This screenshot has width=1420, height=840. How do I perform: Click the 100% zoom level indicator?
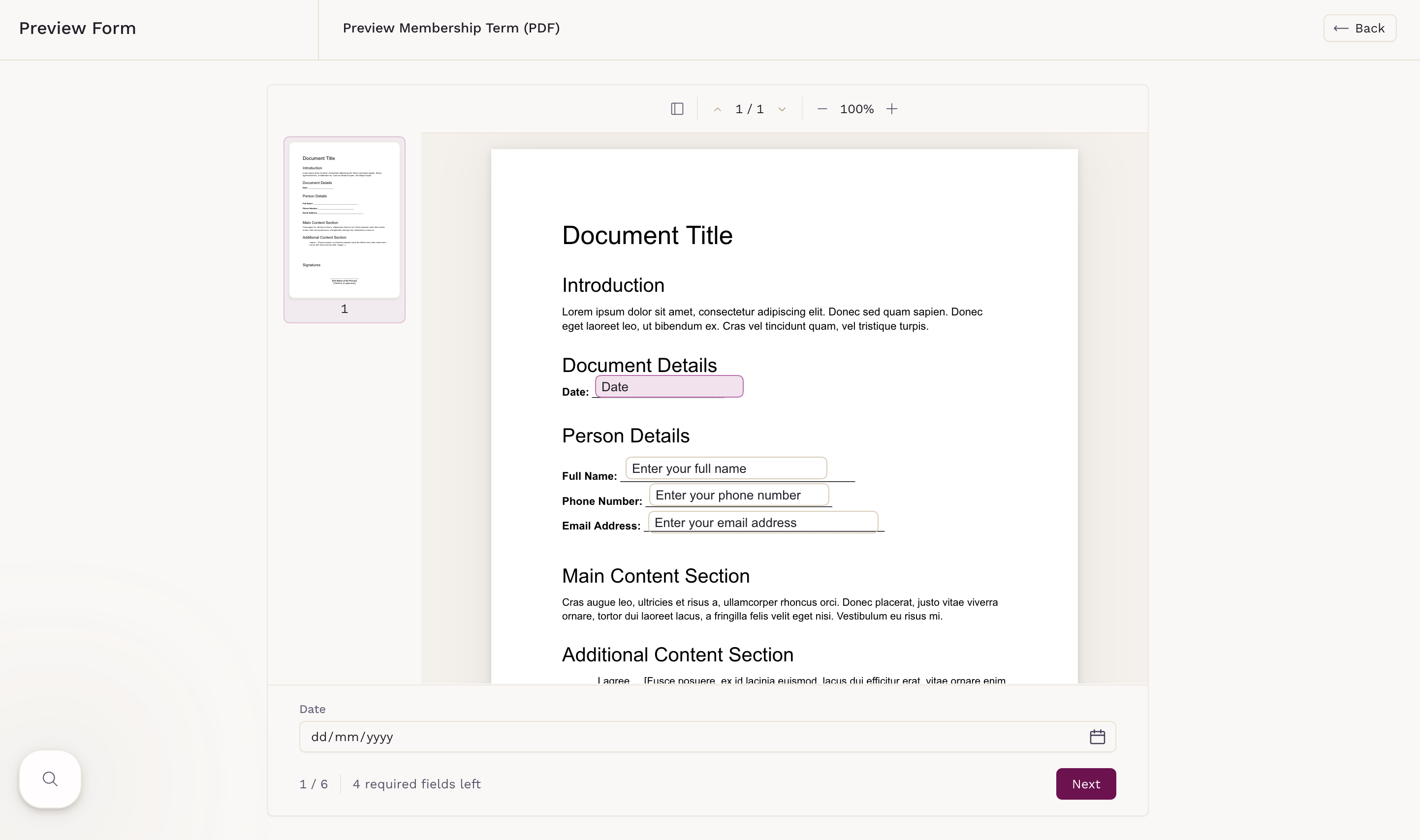[x=856, y=109]
